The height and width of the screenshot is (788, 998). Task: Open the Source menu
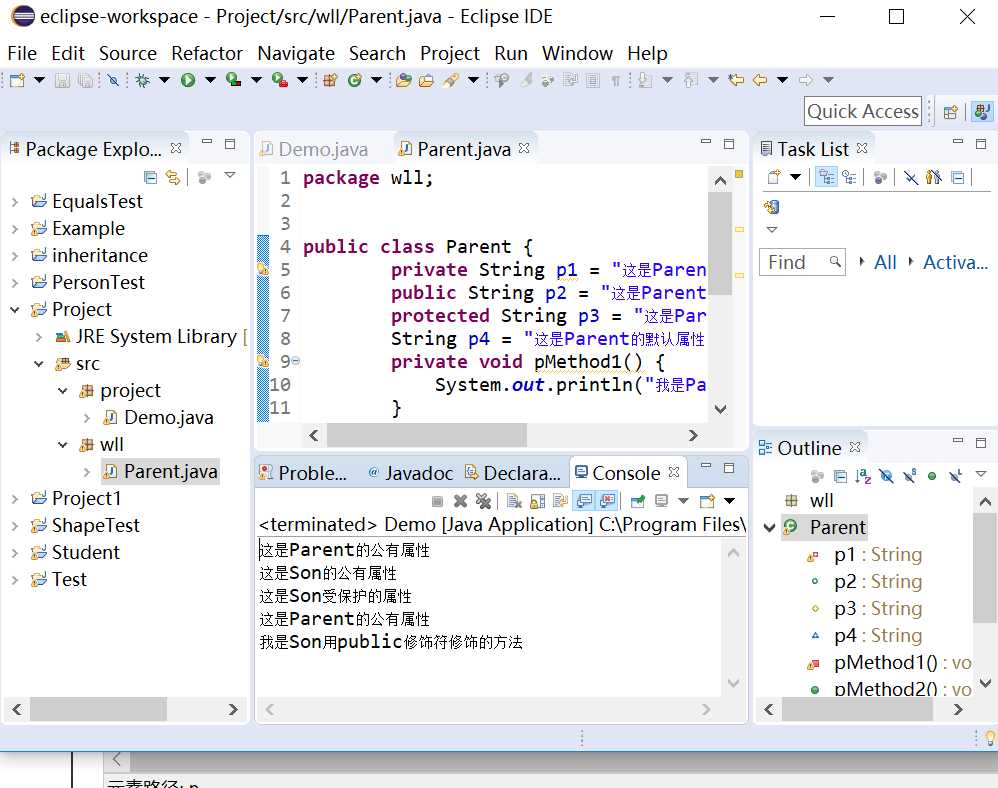(x=127, y=53)
